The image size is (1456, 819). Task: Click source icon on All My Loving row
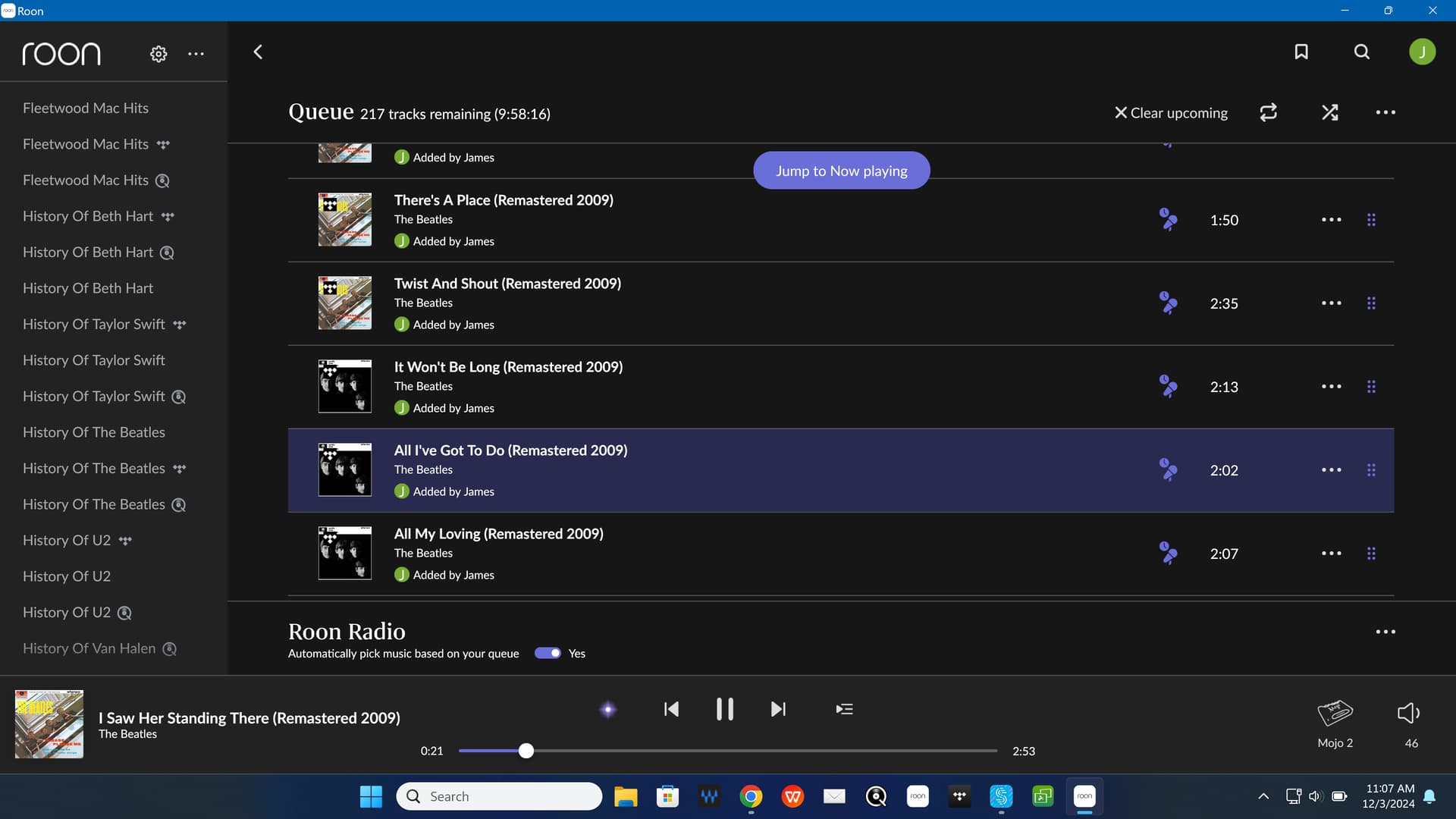tap(1168, 553)
